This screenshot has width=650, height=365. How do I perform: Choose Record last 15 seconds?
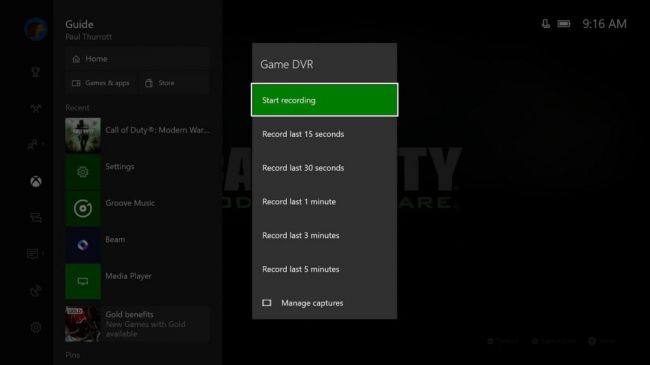324,134
